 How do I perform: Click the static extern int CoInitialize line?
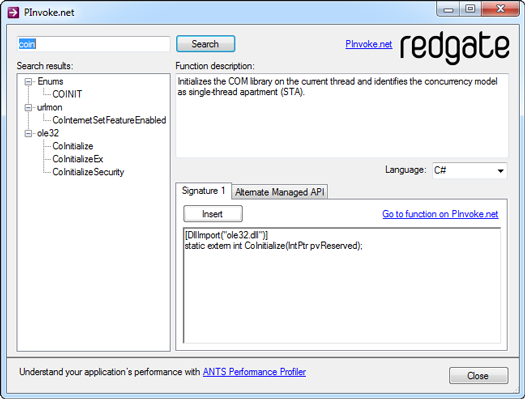click(274, 246)
